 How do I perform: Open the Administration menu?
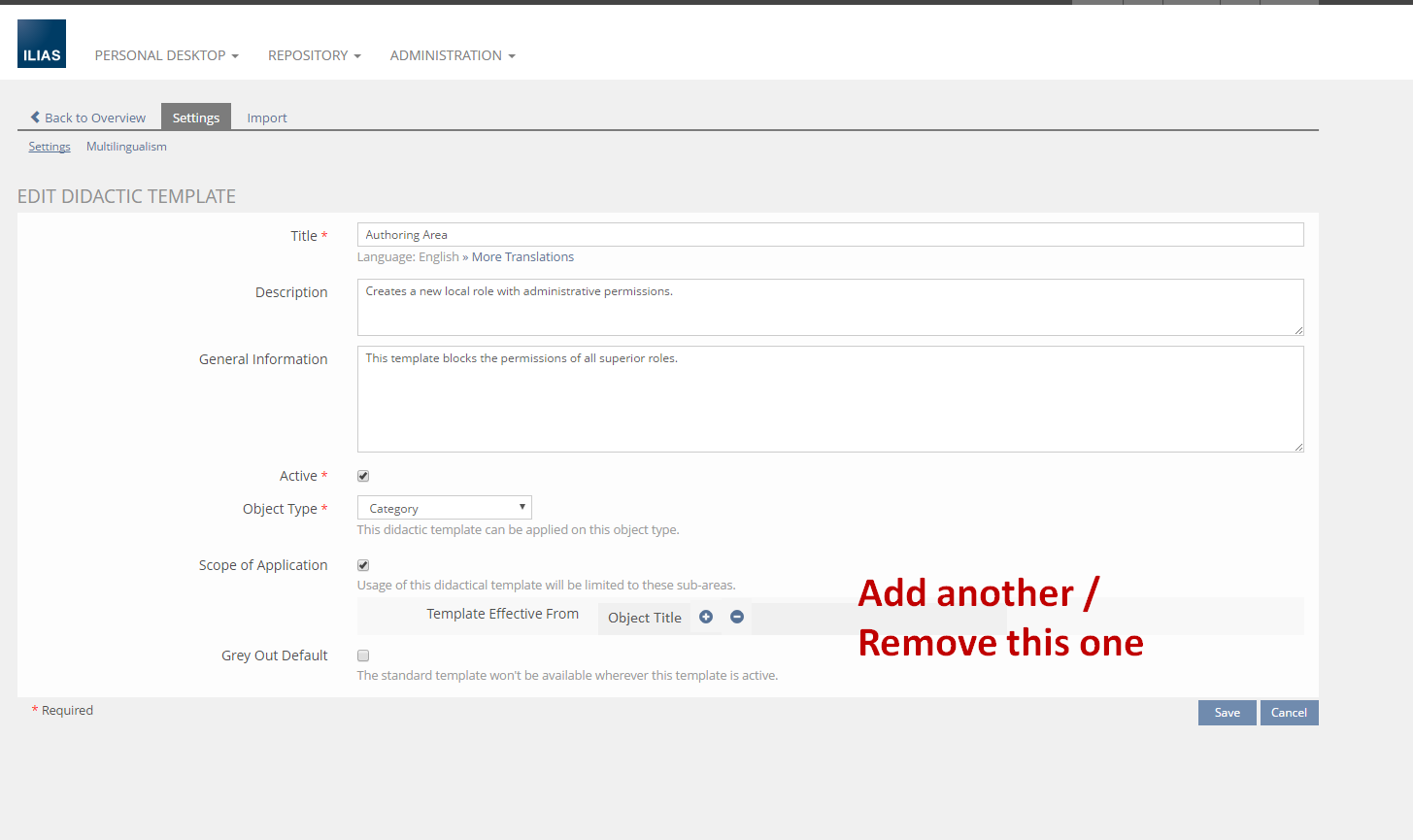tap(452, 55)
